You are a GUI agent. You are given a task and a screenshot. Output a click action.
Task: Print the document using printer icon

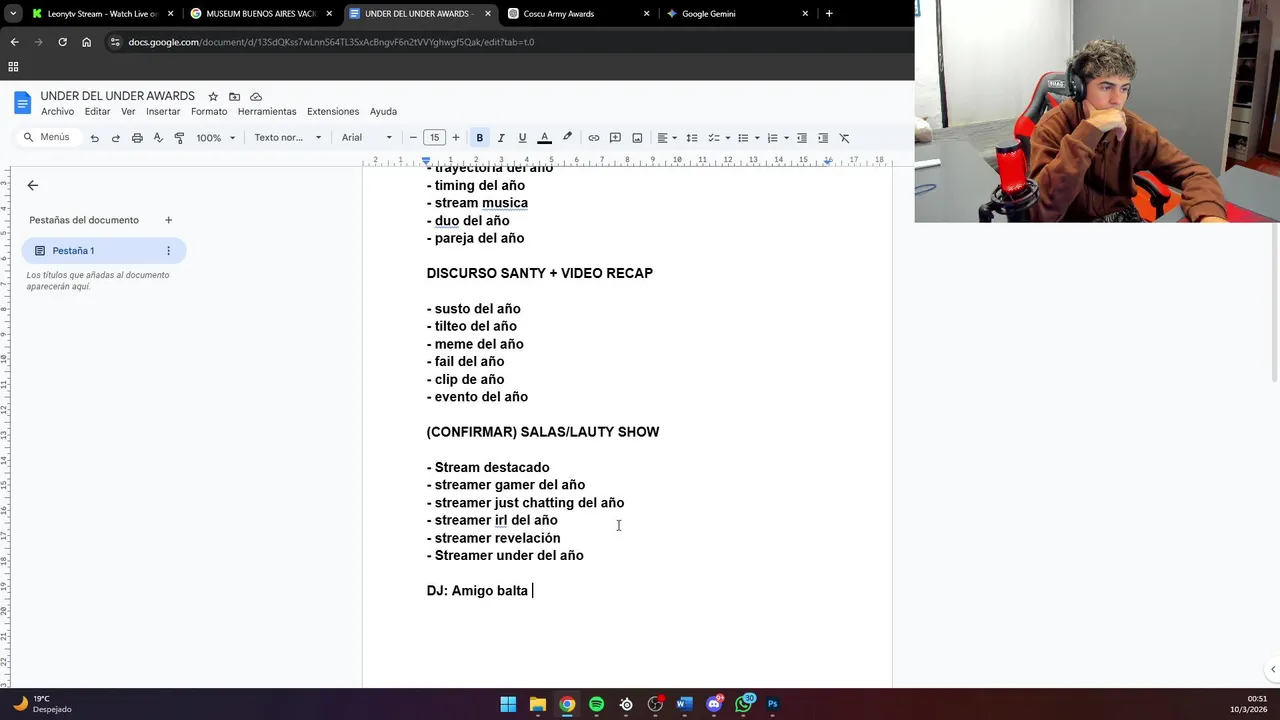point(137,138)
